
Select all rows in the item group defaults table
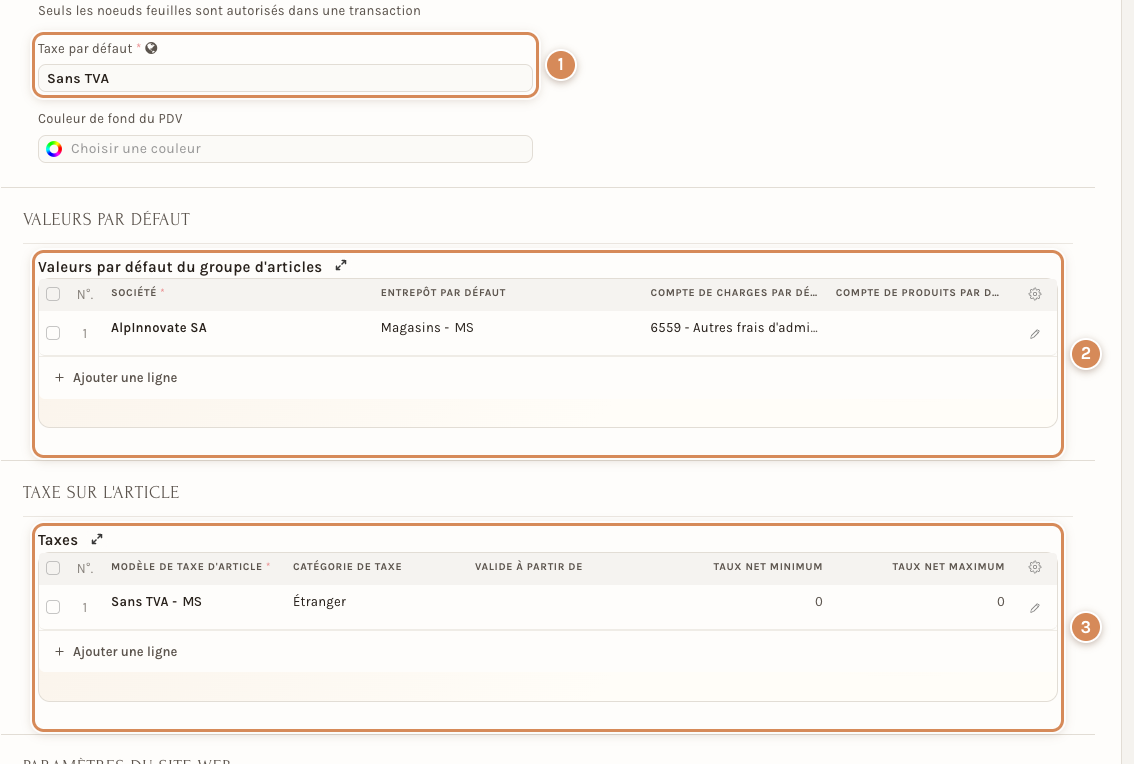point(53,294)
